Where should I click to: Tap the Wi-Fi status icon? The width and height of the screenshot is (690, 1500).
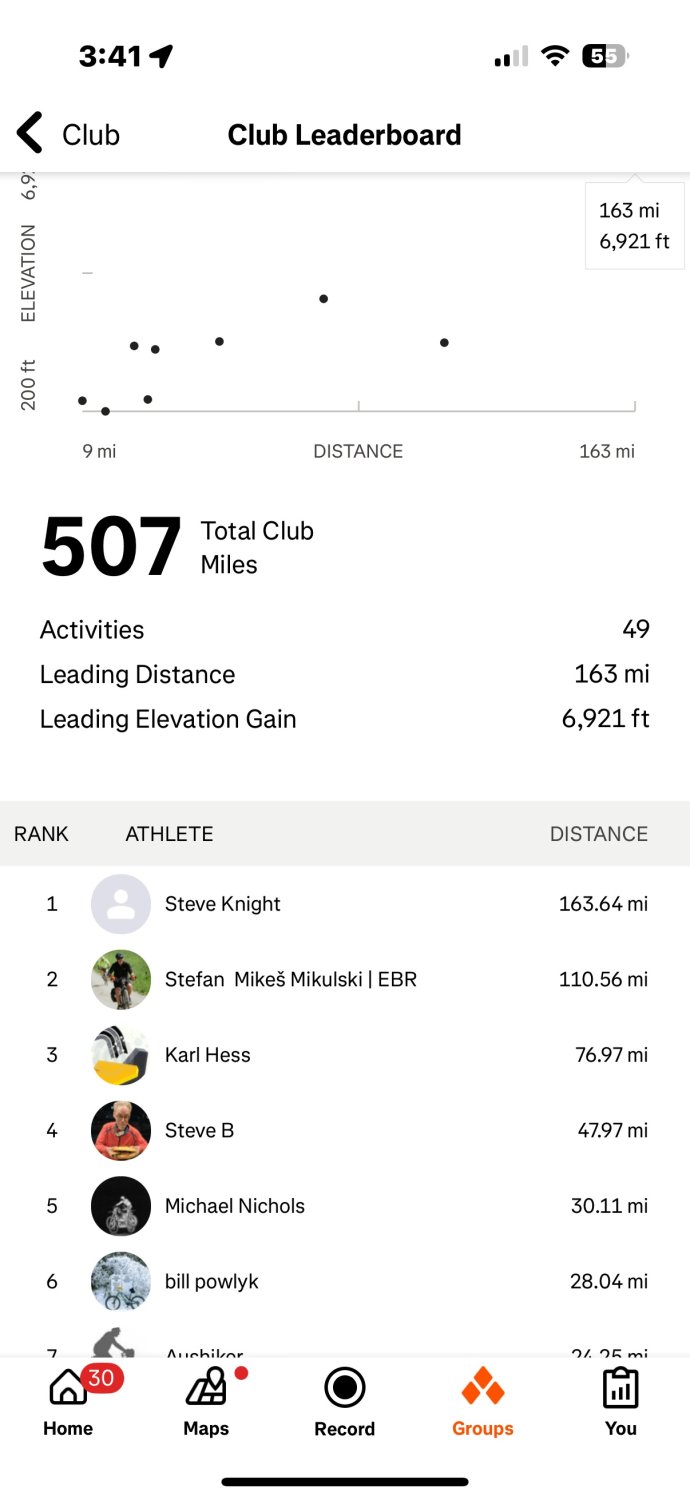coord(555,57)
